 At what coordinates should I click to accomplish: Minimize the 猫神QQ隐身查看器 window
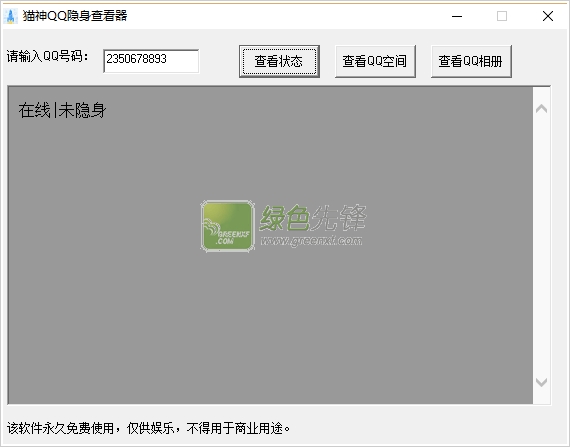(x=457, y=16)
